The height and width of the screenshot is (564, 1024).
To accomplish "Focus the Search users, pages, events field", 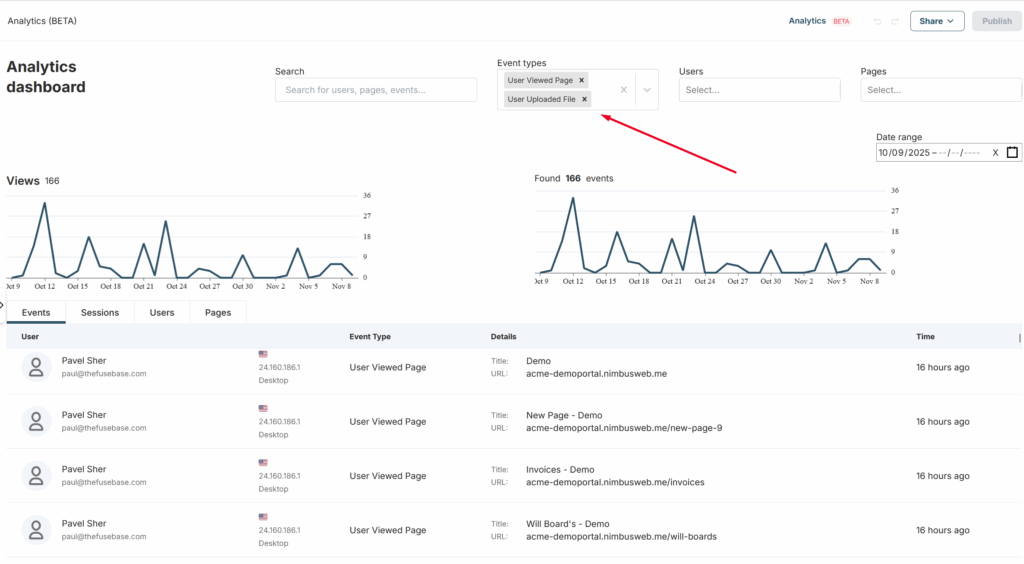I will 376,90.
